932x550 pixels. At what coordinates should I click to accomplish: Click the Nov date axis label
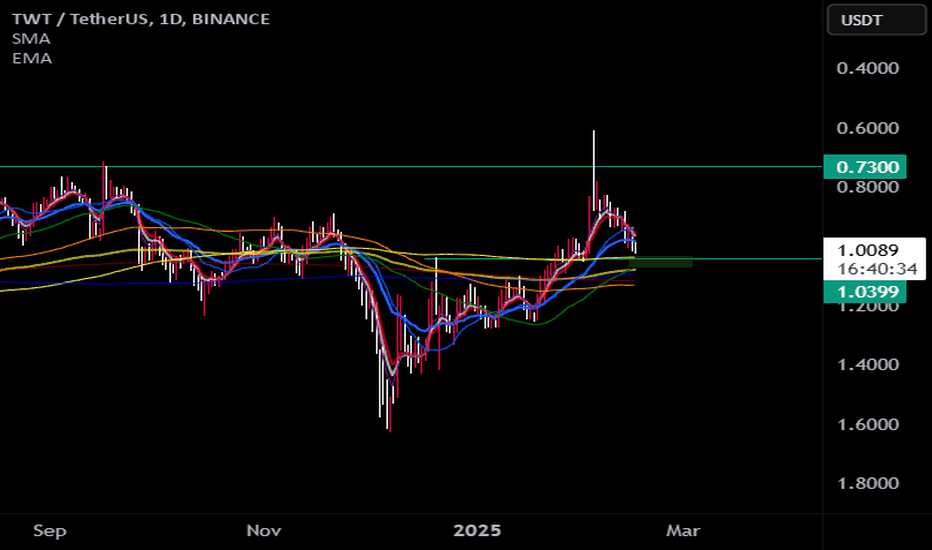tap(263, 530)
